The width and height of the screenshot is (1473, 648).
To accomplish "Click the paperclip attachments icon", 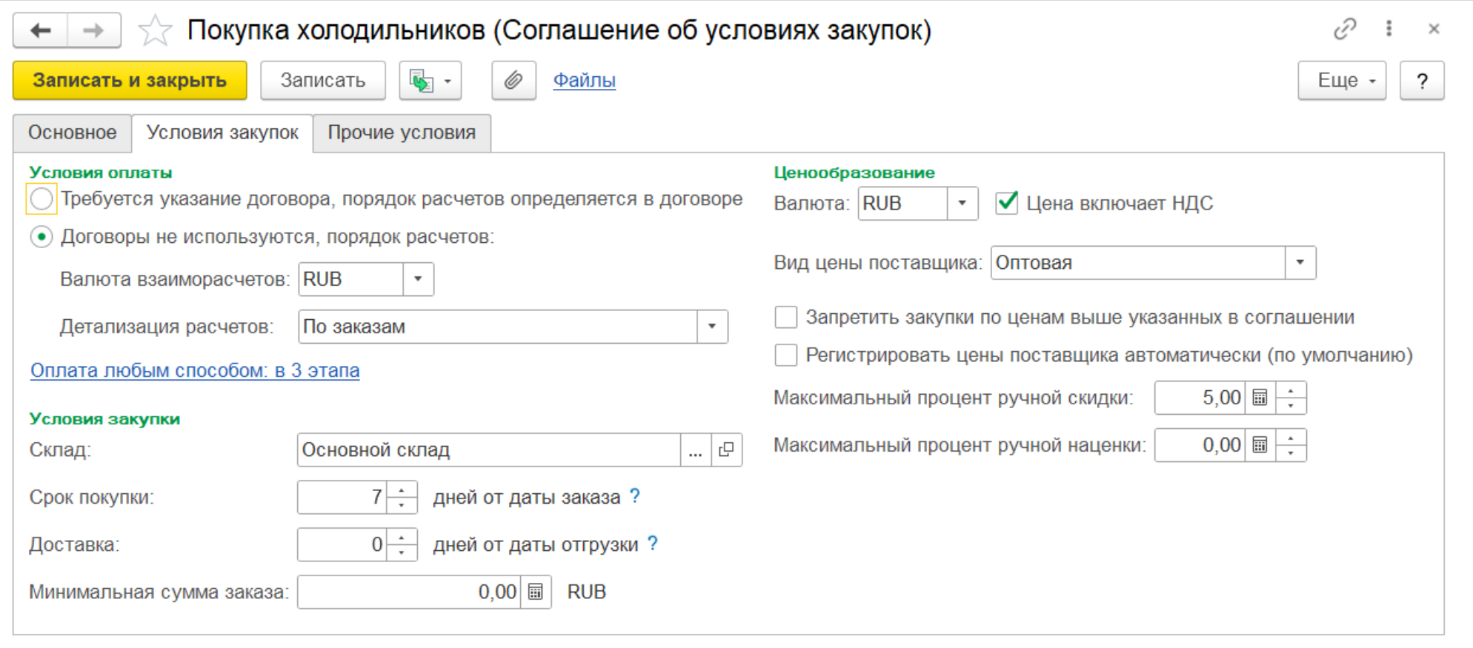I will point(513,81).
